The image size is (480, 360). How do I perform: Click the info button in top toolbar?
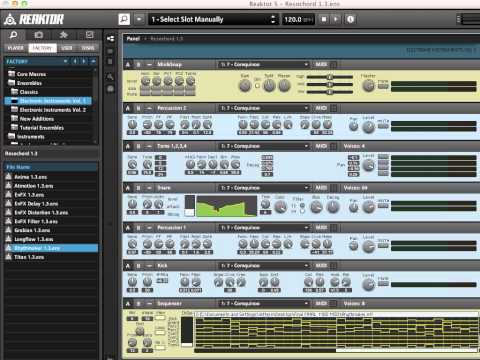coord(350,19)
